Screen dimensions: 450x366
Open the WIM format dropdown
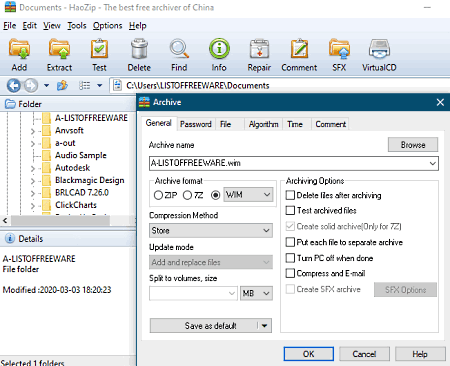[x=248, y=195]
